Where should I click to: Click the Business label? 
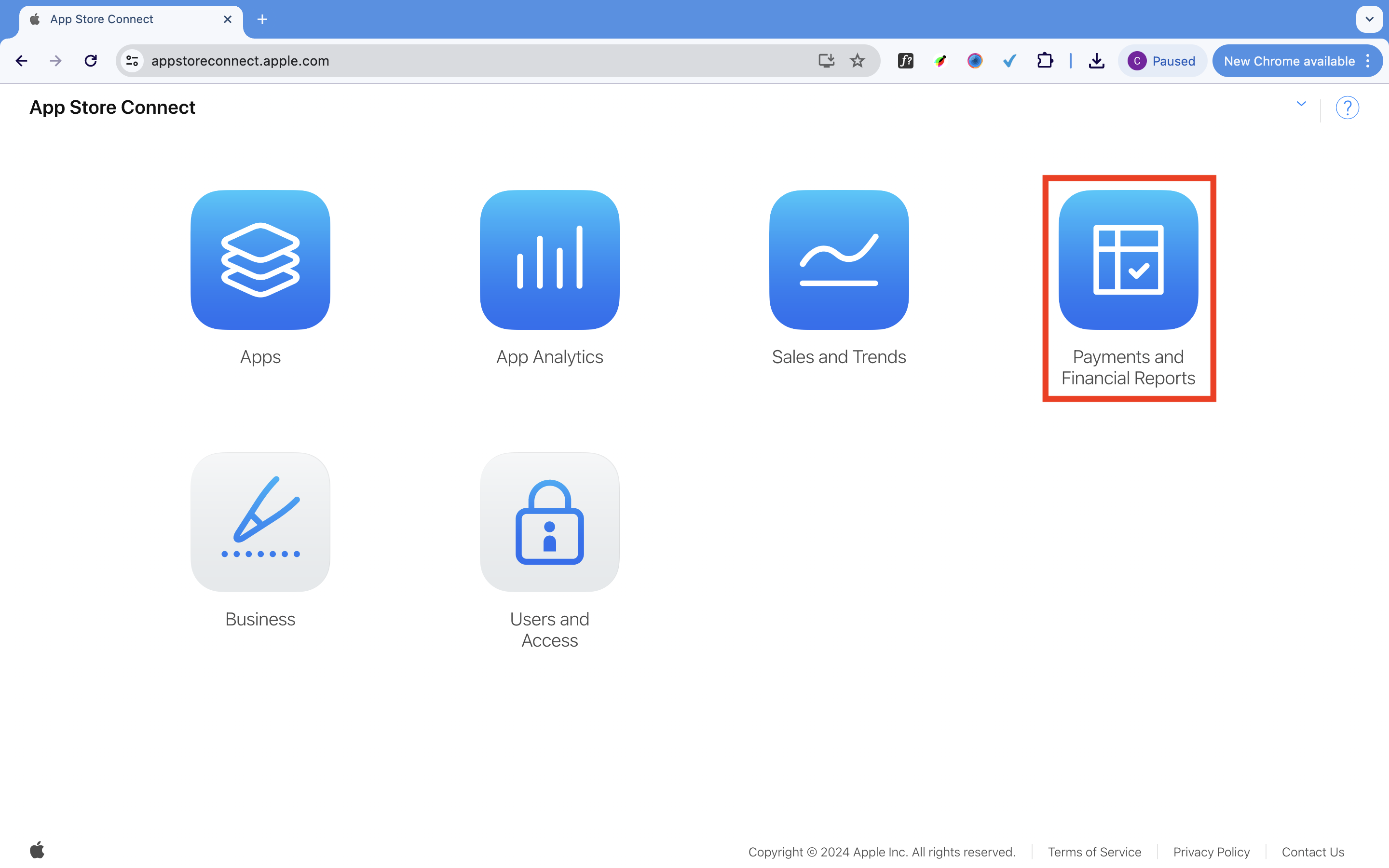click(x=260, y=620)
